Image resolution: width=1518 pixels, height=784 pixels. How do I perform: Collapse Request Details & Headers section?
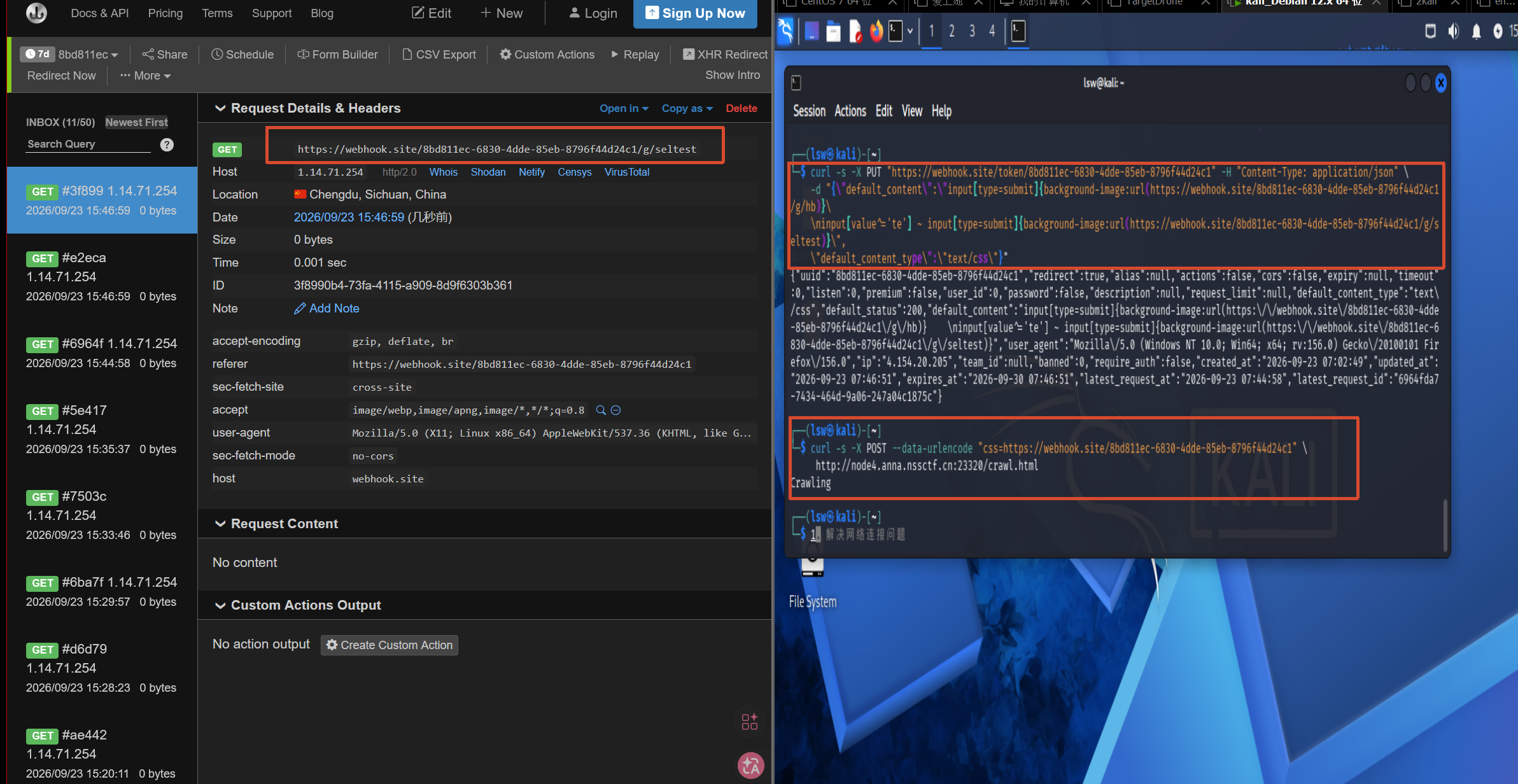(220, 108)
